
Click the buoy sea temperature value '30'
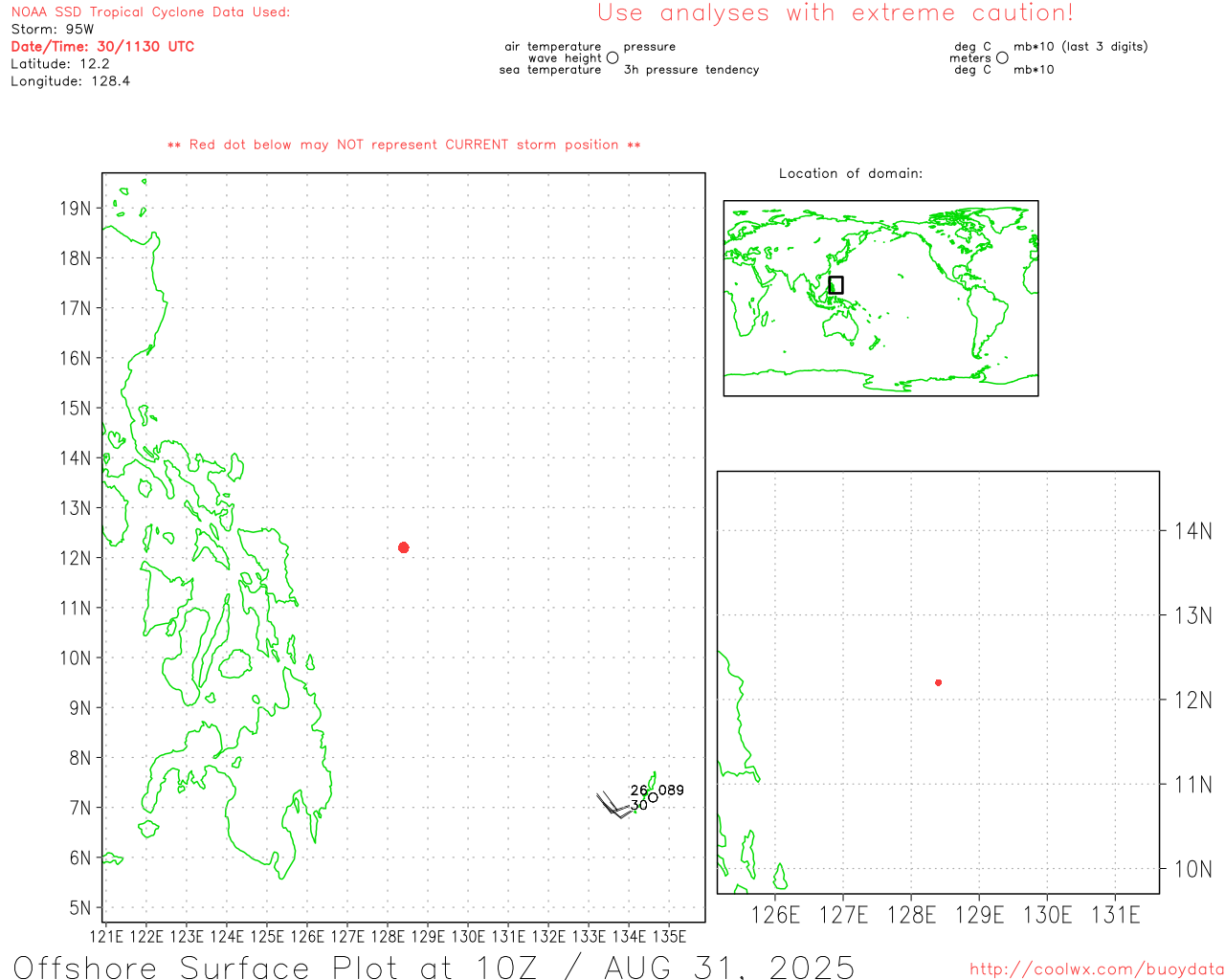(x=639, y=806)
